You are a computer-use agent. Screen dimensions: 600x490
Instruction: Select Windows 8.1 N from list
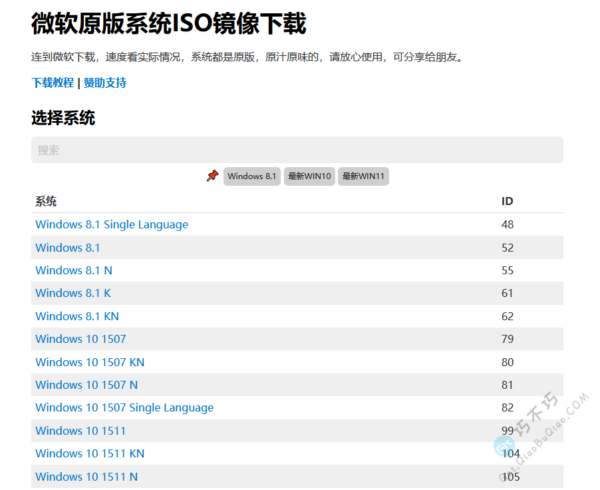tap(73, 271)
